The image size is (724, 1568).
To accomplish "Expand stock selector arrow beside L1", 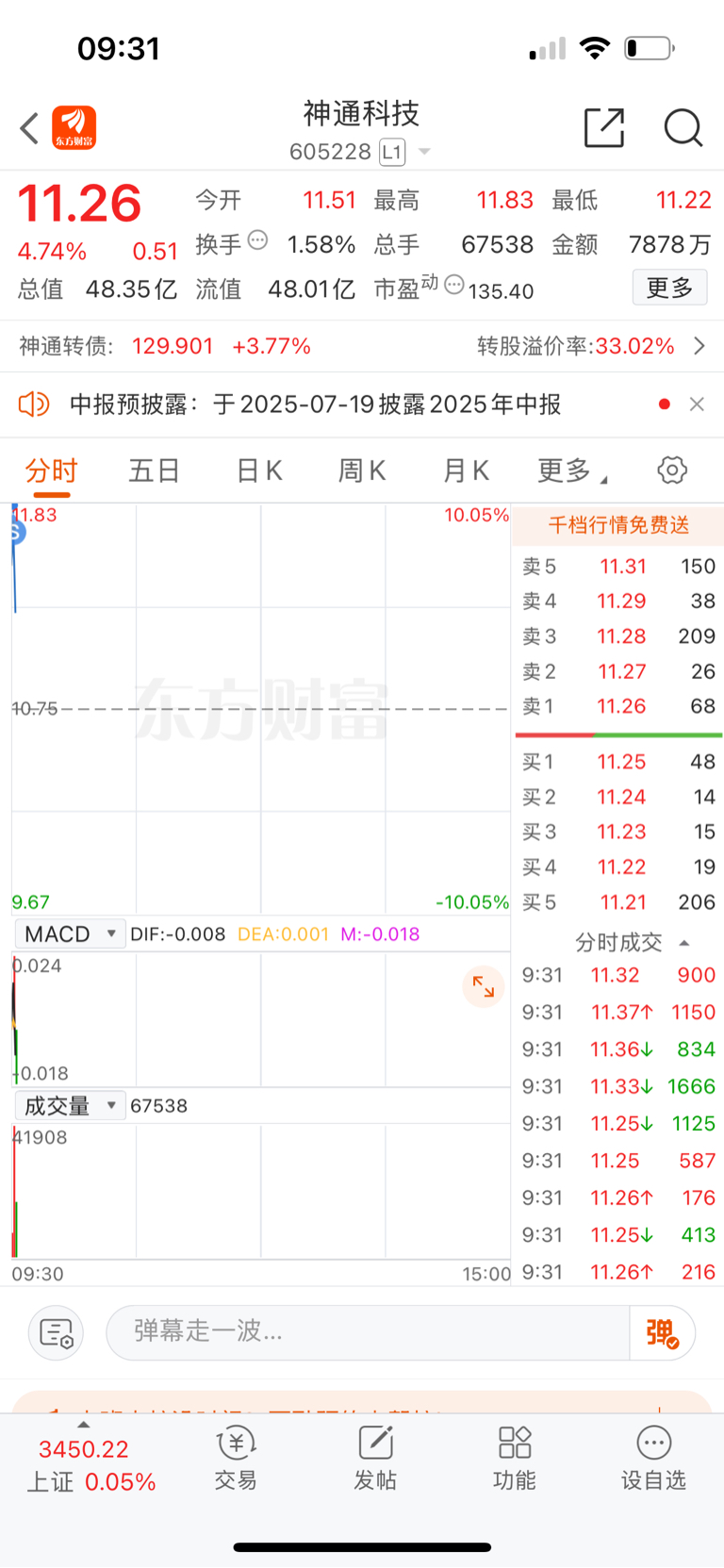I will (x=424, y=152).
